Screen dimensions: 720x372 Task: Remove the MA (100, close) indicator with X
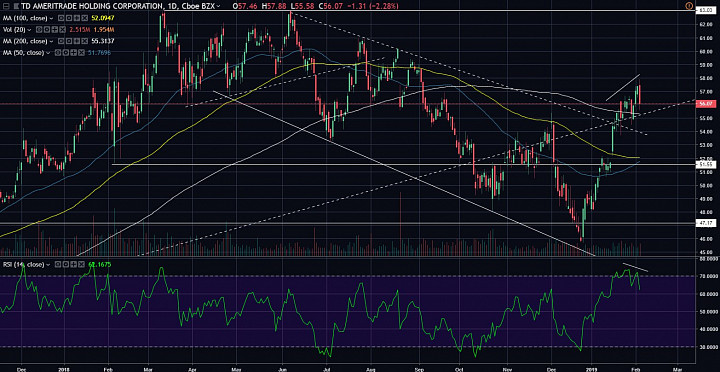(x=84, y=18)
